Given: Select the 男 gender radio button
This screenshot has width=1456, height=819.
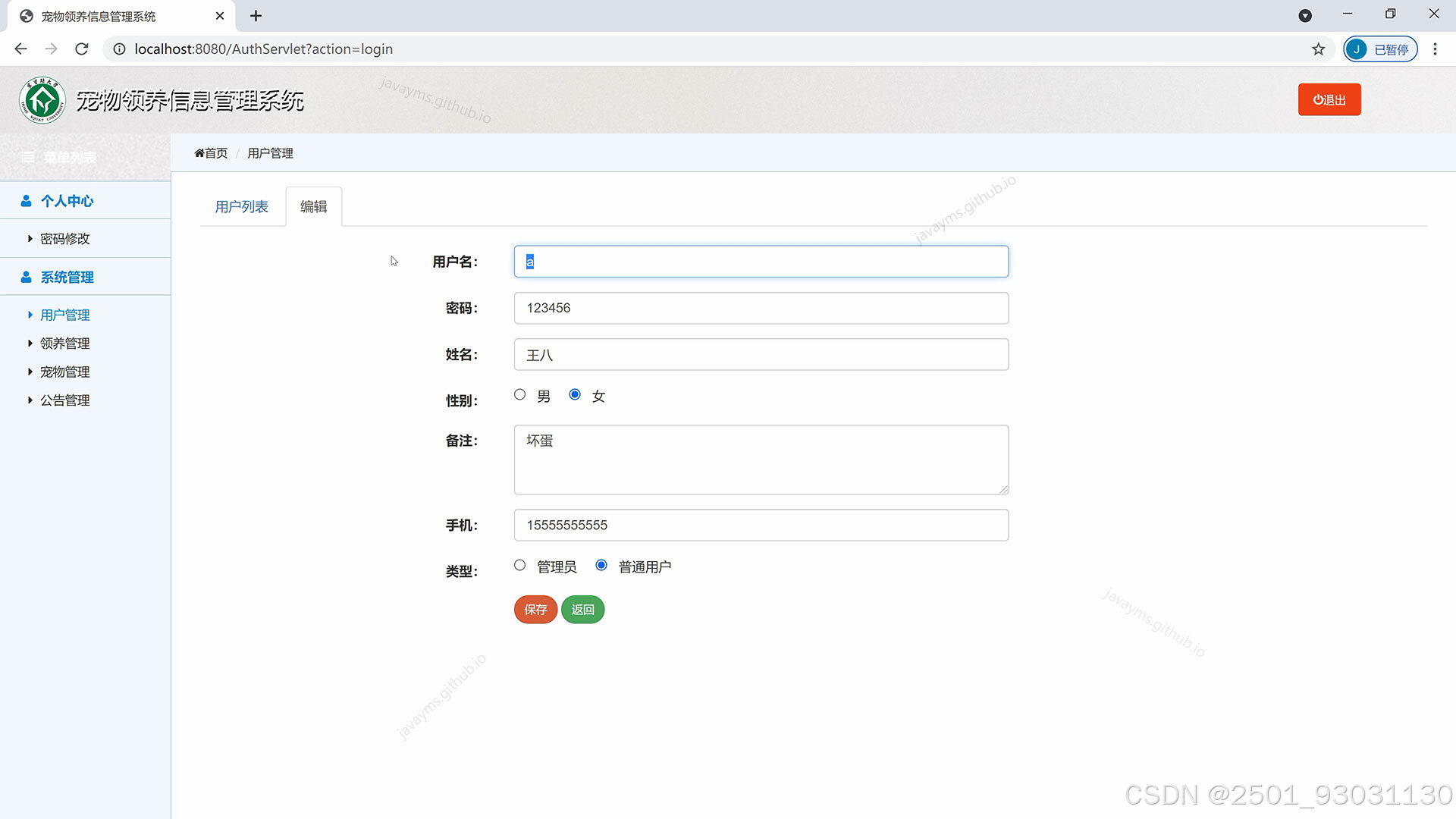Looking at the screenshot, I should pos(519,394).
